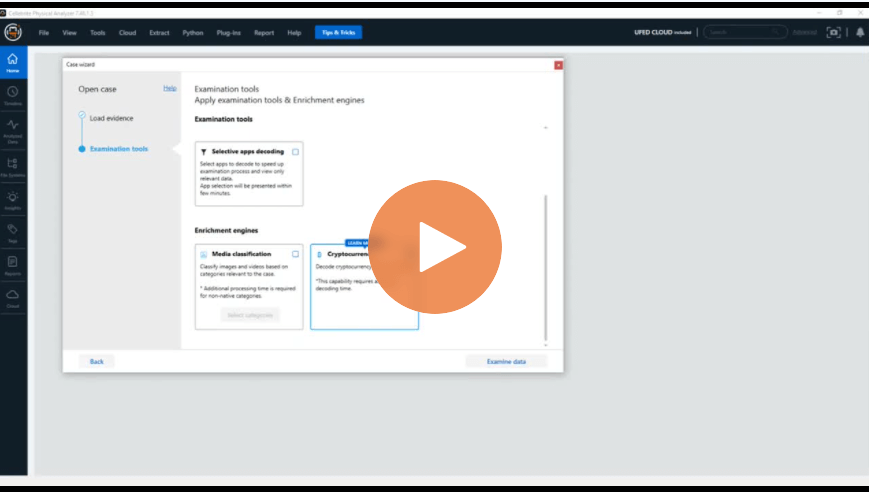
Task: Open the Extract menu
Action: click(x=159, y=32)
